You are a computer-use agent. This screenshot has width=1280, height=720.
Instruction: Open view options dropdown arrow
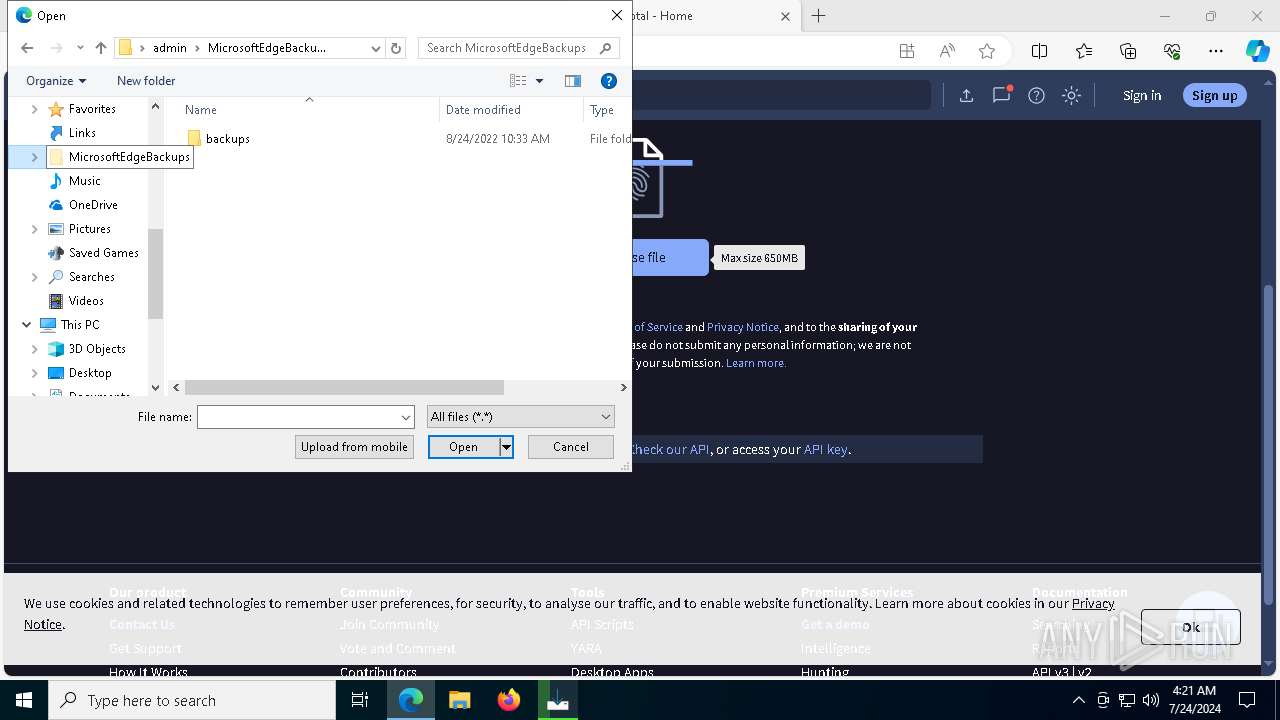[x=539, y=81]
